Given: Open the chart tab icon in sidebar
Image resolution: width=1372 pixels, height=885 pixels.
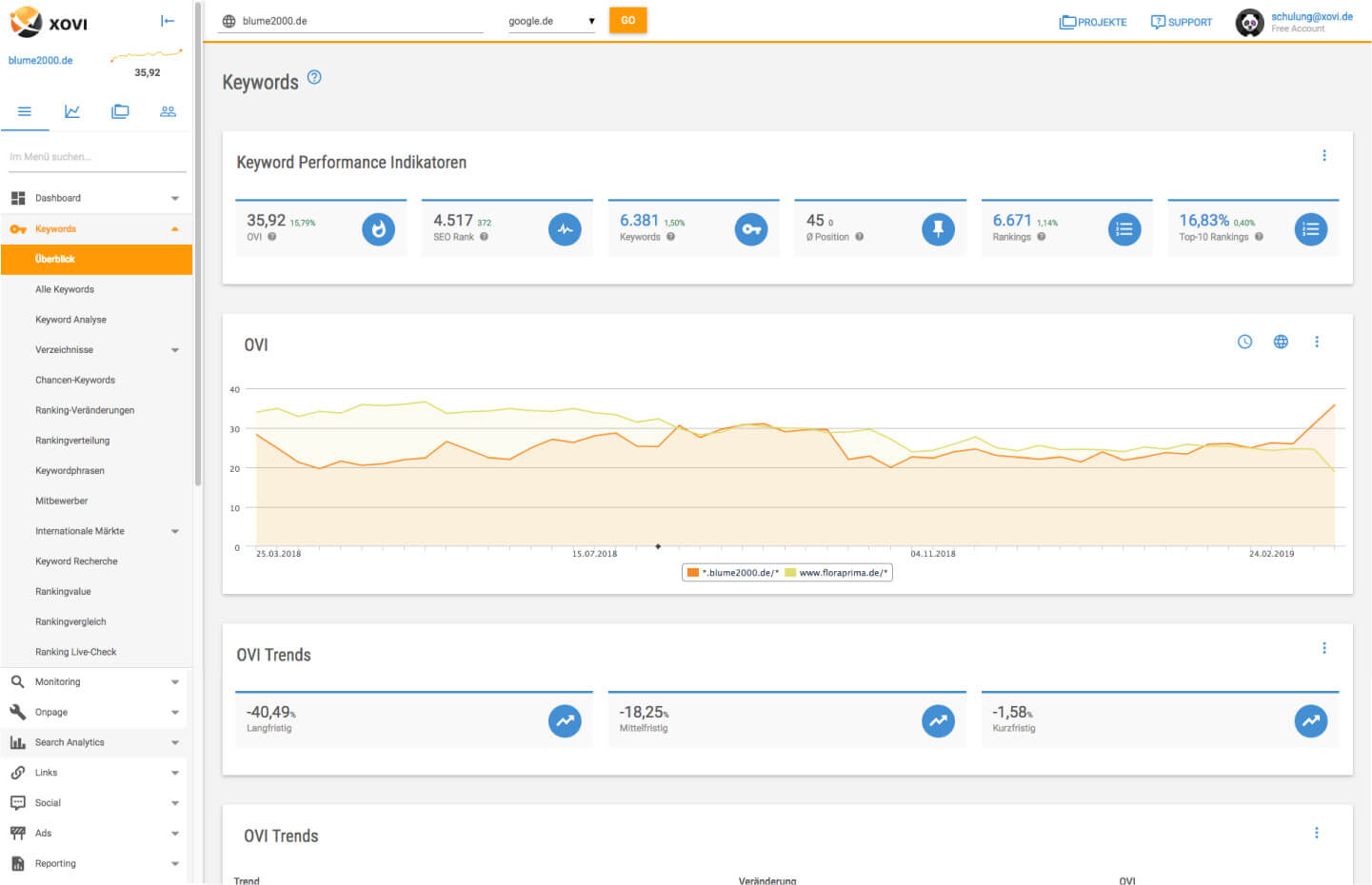Looking at the screenshot, I should pyautogui.click(x=72, y=111).
